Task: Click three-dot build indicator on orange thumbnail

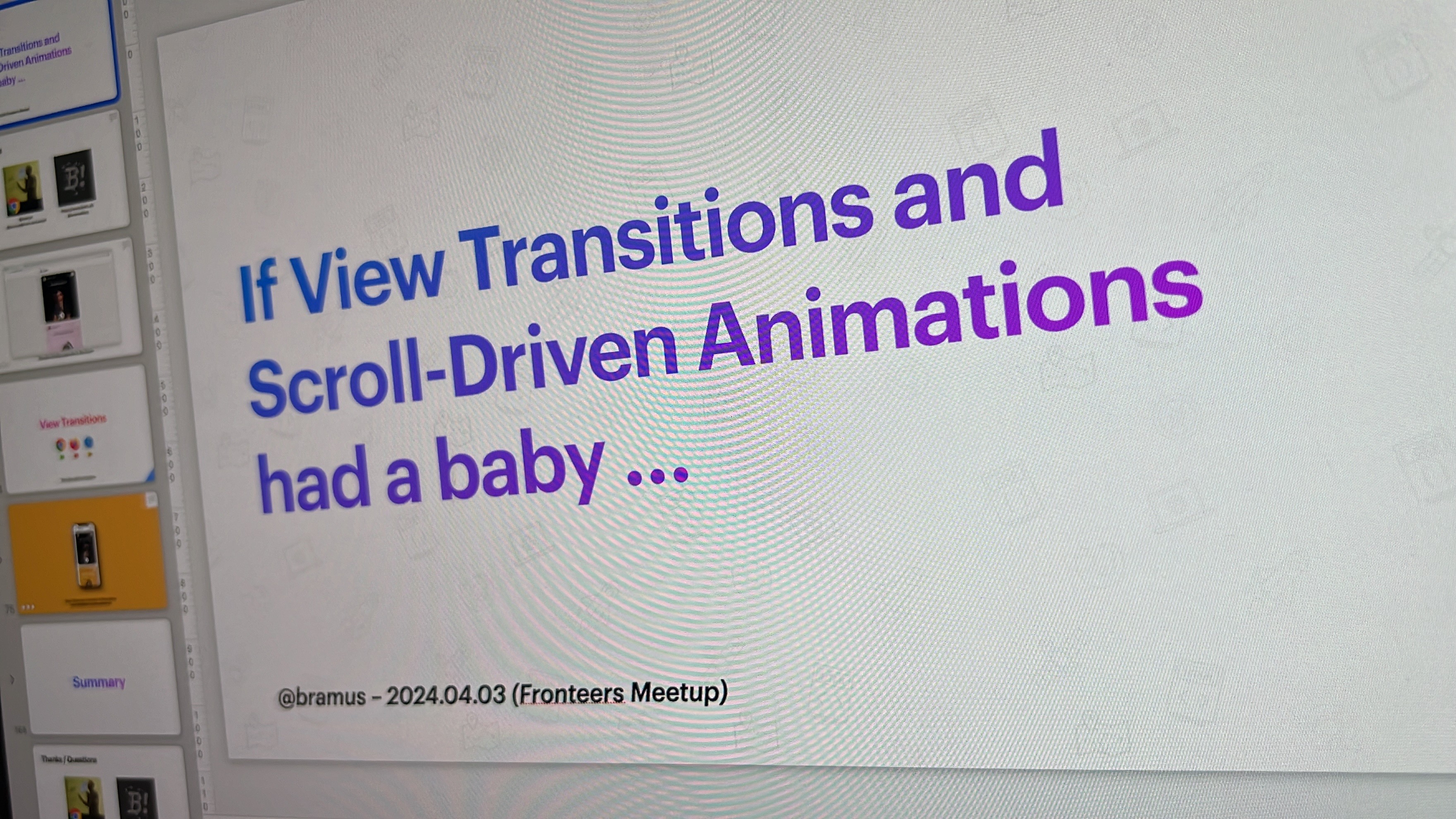Action: point(28,607)
